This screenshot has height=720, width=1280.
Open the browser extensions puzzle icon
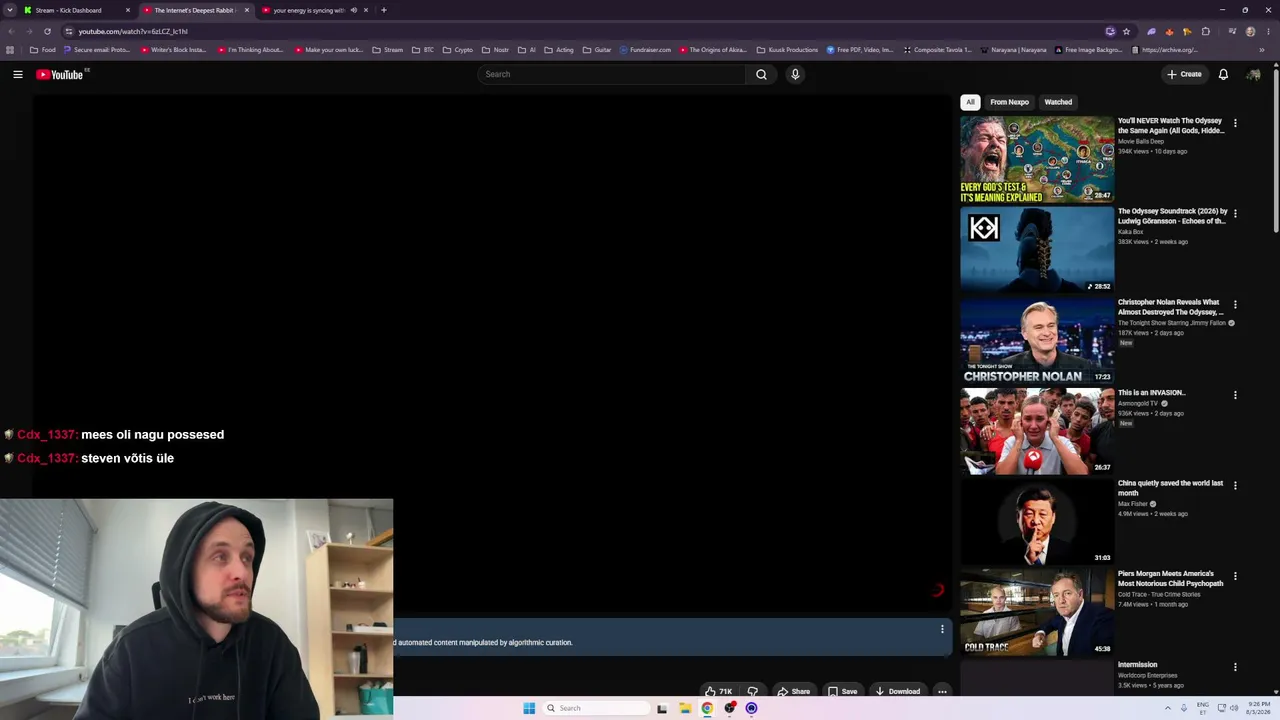coord(1206,31)
